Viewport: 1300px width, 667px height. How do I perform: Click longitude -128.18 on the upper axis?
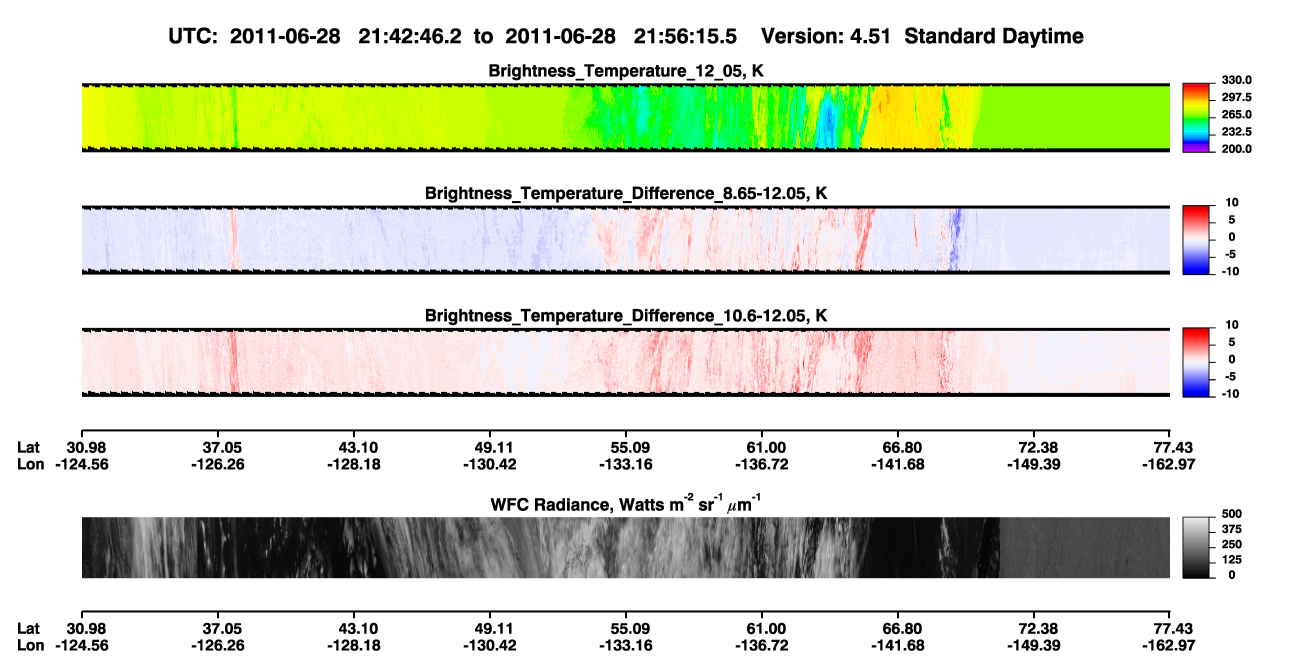tap(353, 464)
